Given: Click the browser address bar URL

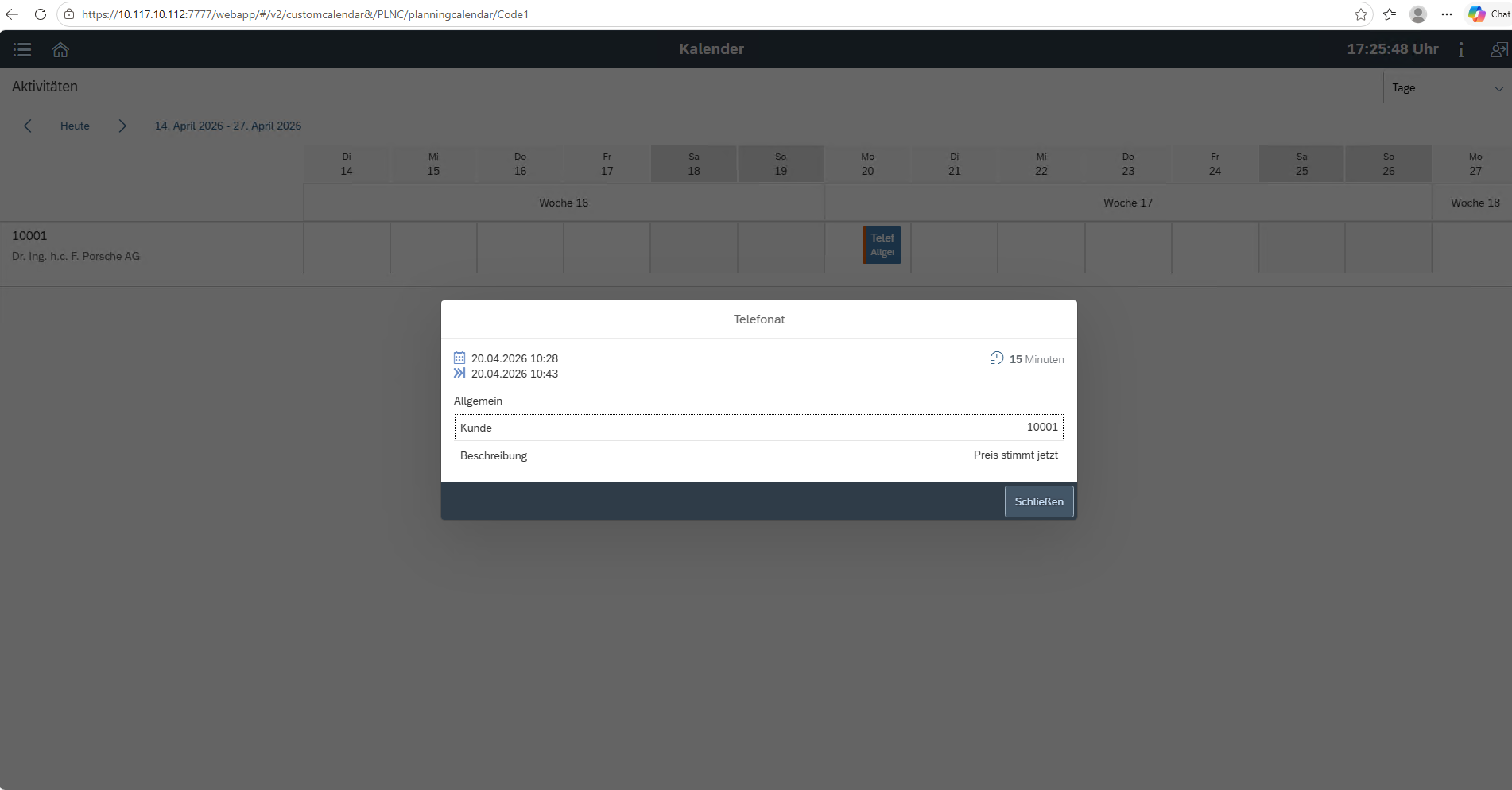Looking at the screenshot, I should pos(305,14).
